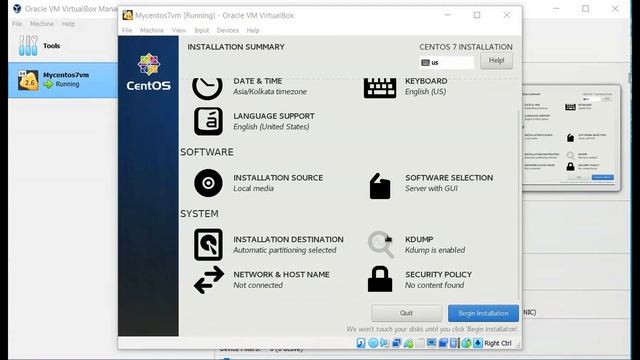640x360 pixels.
Task: Click USB devices status bar icon
Action: coord(409,343)
